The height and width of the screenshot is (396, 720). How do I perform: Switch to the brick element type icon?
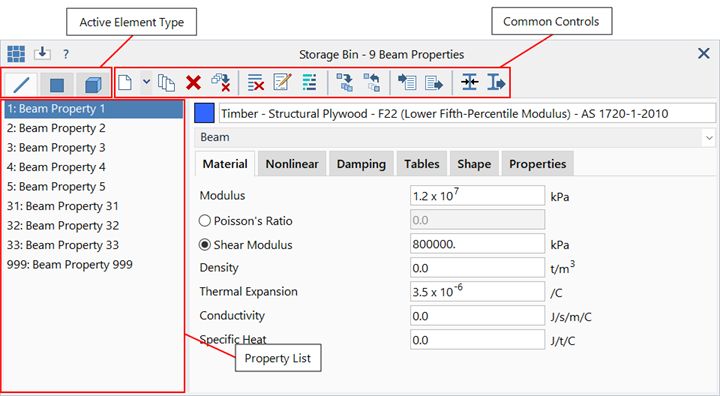pyautogui.click(x=93, y=85)
